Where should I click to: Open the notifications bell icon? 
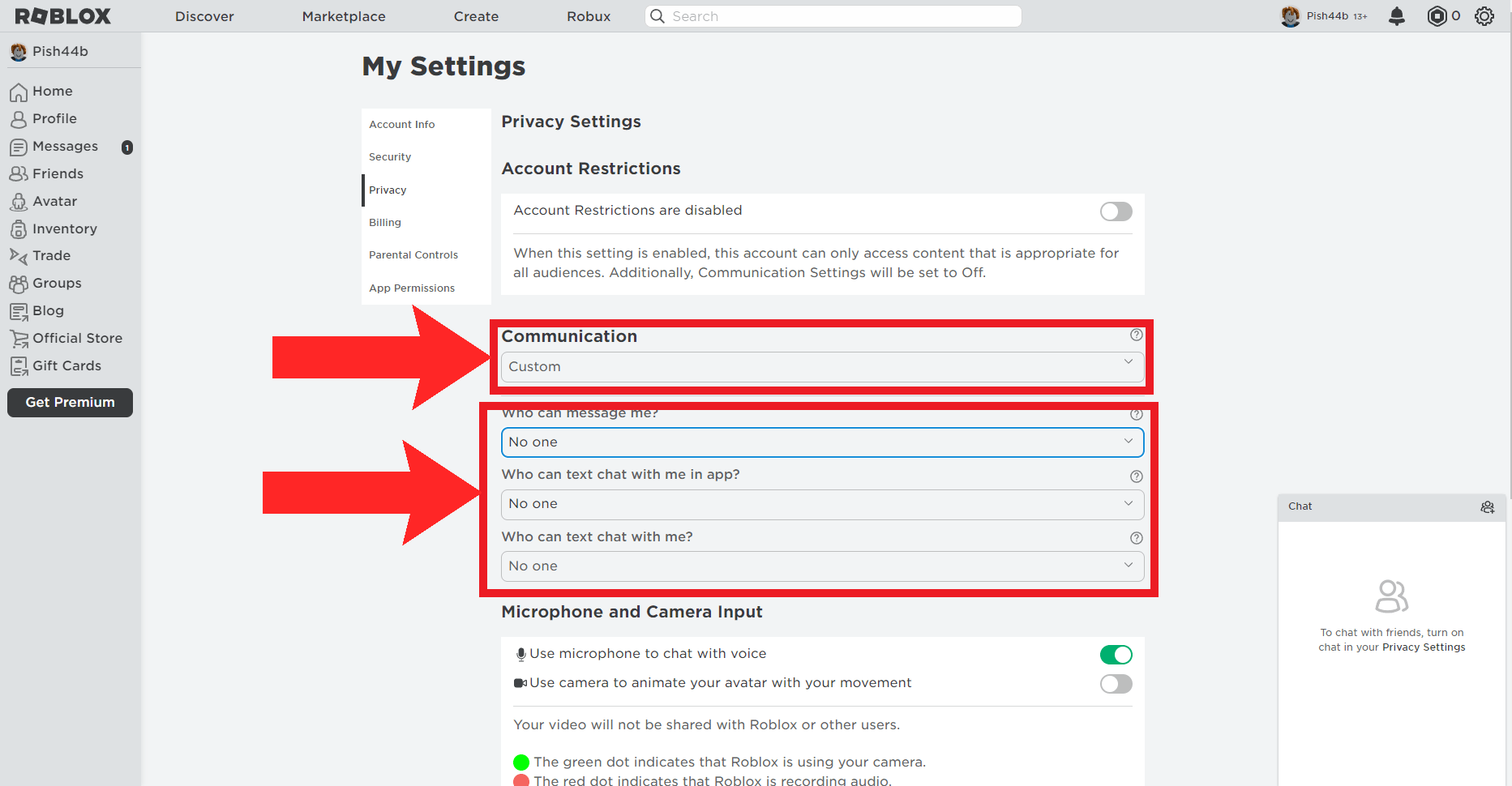(1396, 16)
